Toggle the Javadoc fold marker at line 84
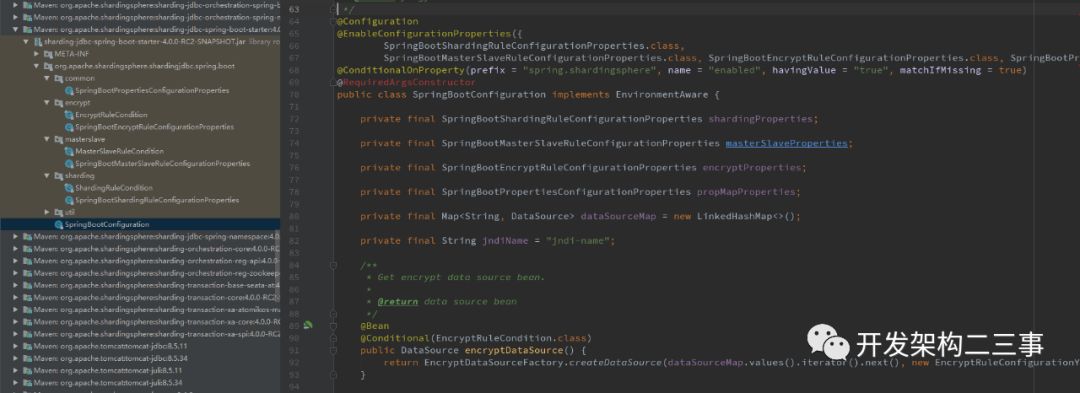 333,265
